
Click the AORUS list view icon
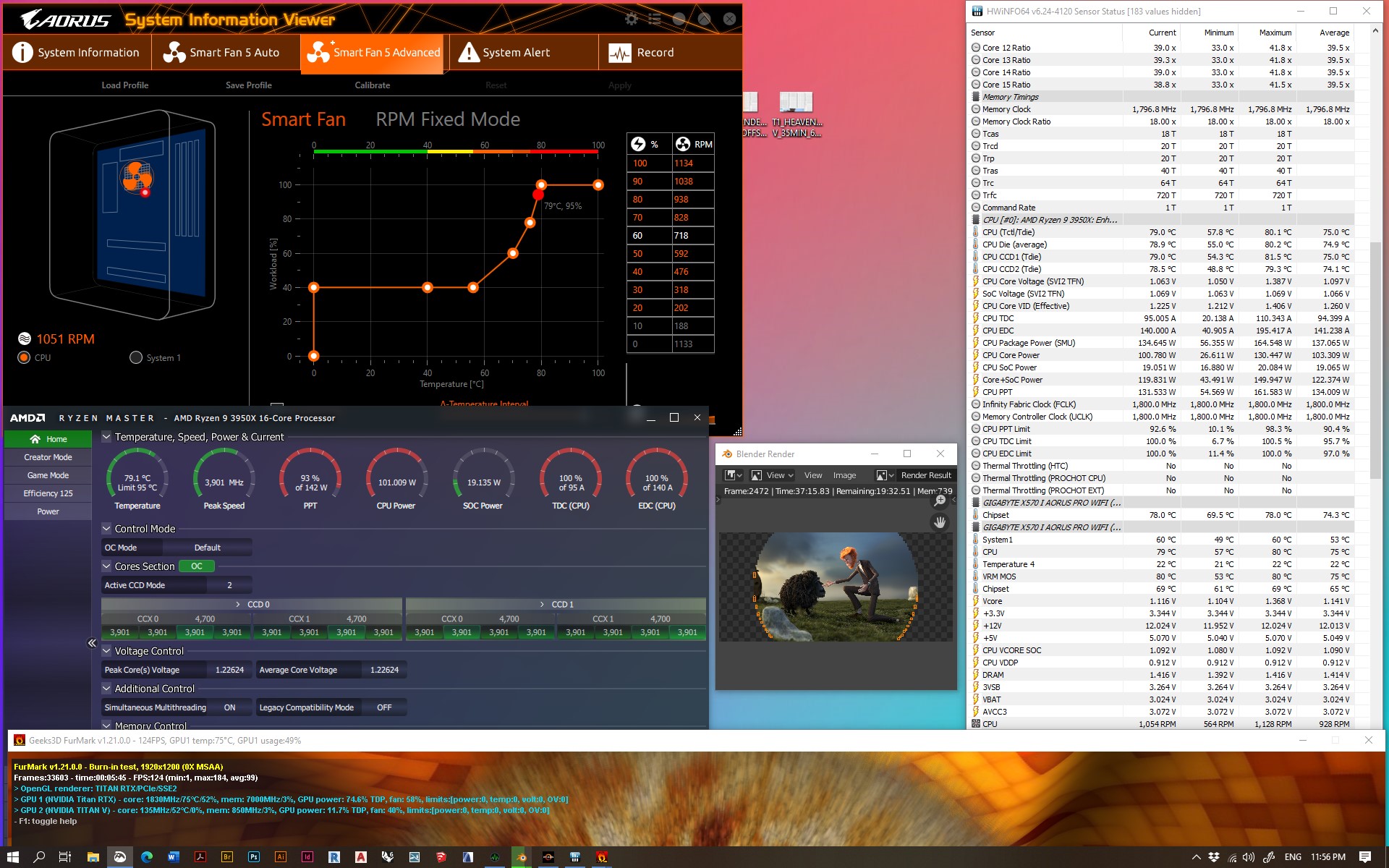655,20
